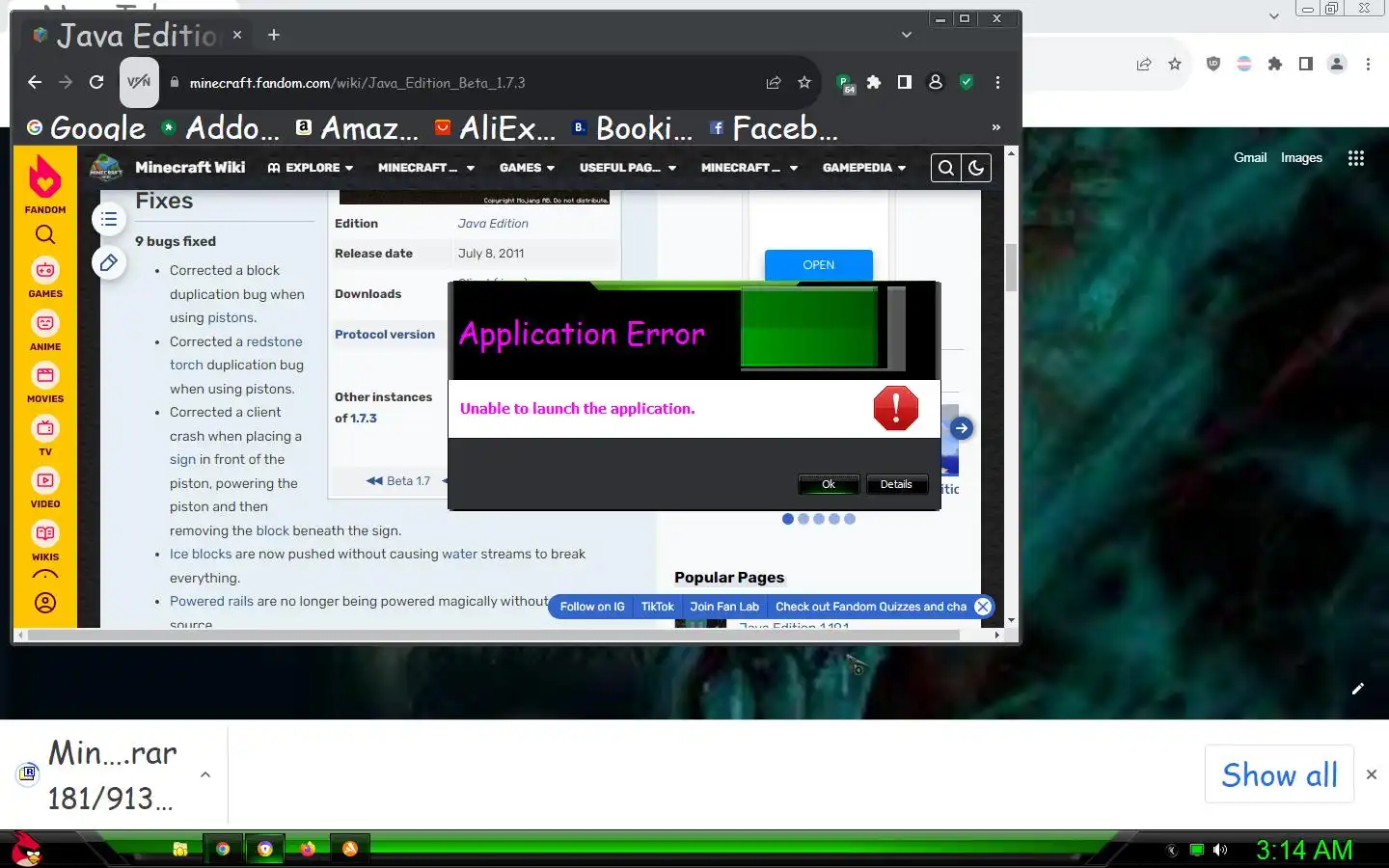Reload the Minecraft wiki page

[96, 82]
